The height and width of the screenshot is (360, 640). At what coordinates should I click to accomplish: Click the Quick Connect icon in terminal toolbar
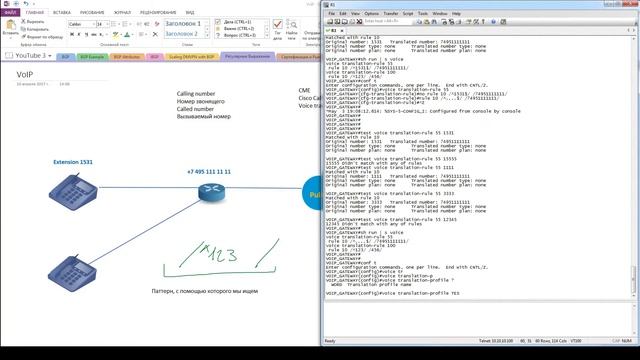point(337,21)
